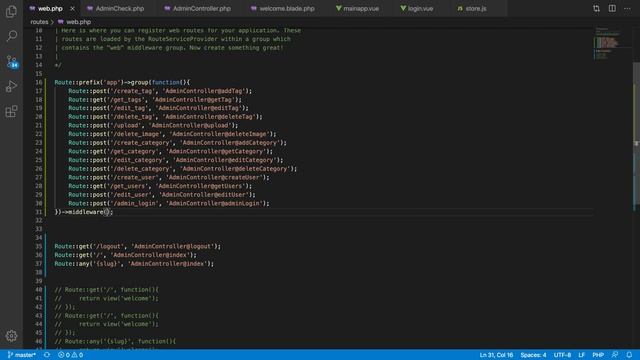This screenshot has width=640, height=360.
Task: Open the Search view in activity bar
Action: (11, 36)
